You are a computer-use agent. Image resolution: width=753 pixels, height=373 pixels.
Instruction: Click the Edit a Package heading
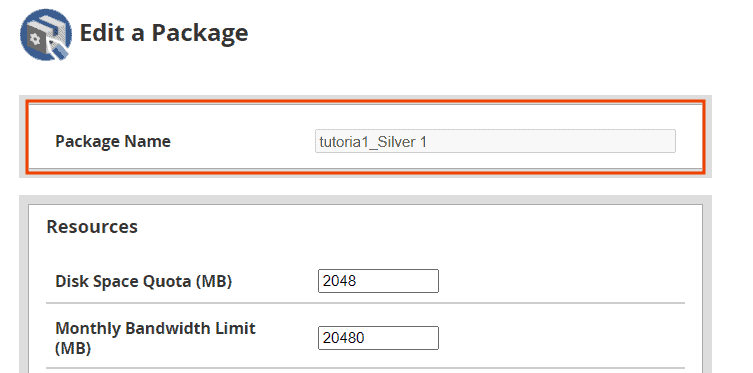click(164, 33)
